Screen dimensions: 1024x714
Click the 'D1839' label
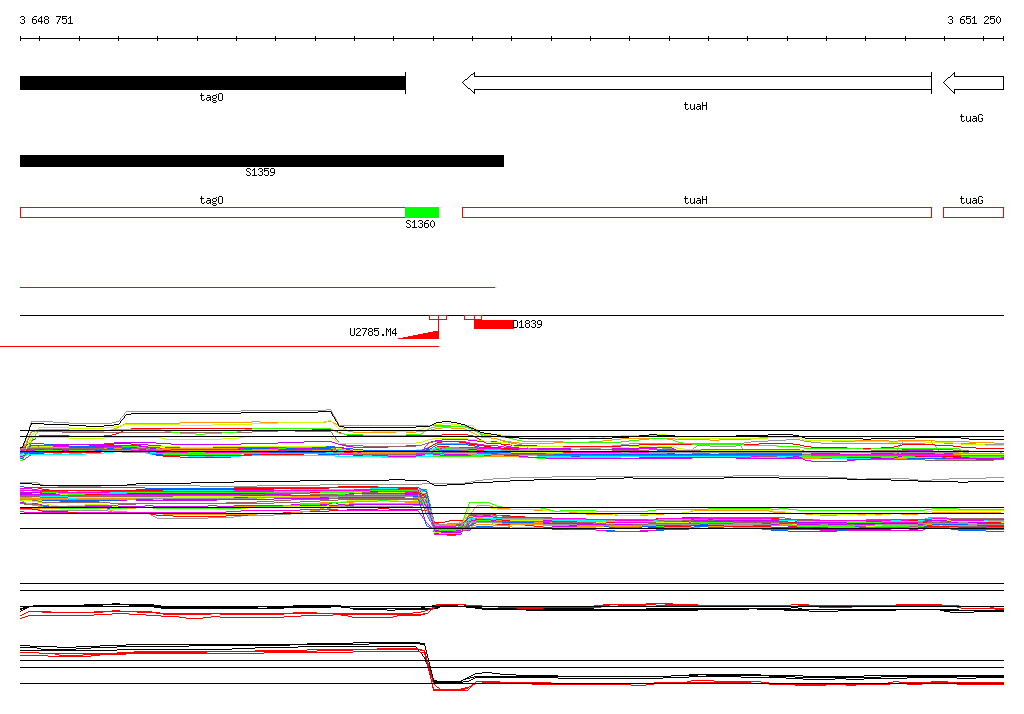coord(528,324)
